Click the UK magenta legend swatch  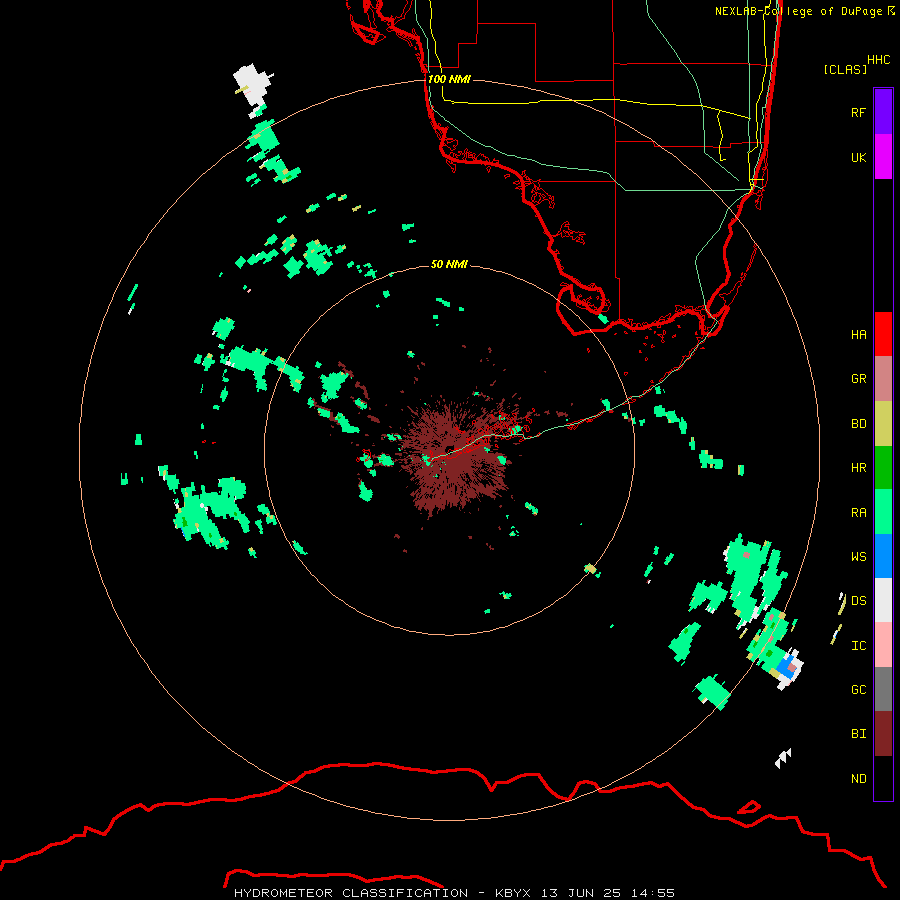point(883,157)
